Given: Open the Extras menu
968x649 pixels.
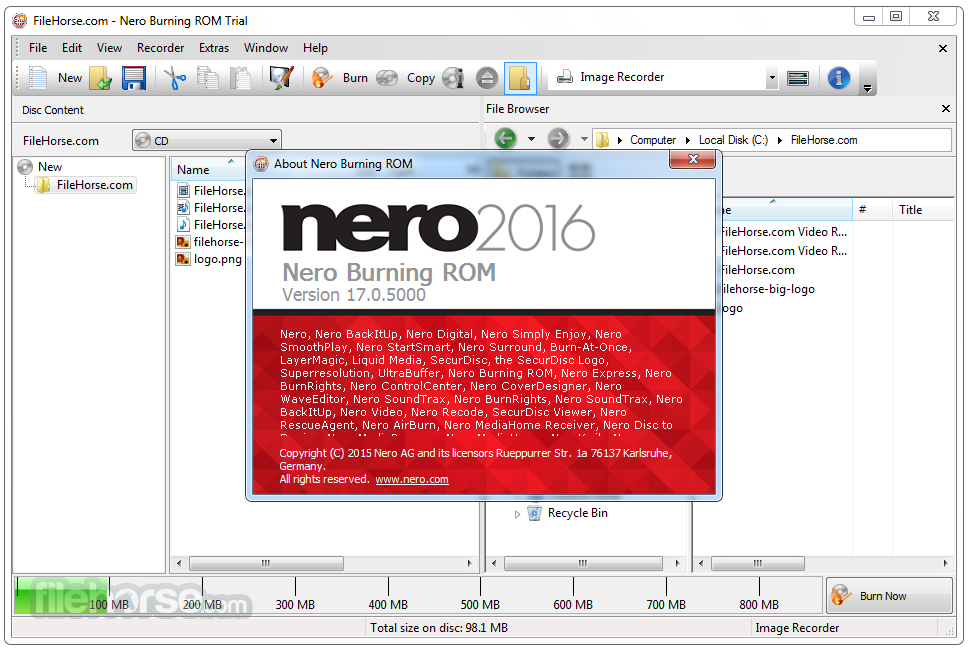Looking at the screenshot, I should click(214, 48).
